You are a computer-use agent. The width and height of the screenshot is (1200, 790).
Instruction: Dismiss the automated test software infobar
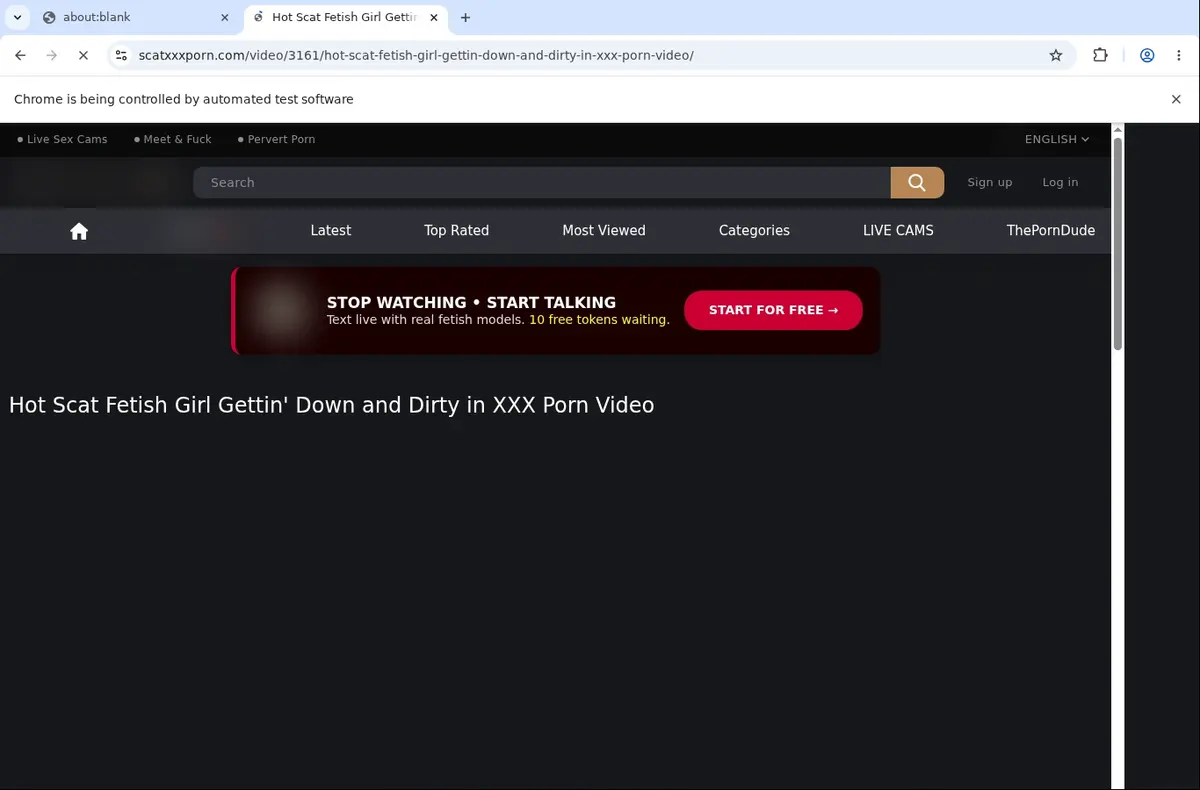(1176, 99)
